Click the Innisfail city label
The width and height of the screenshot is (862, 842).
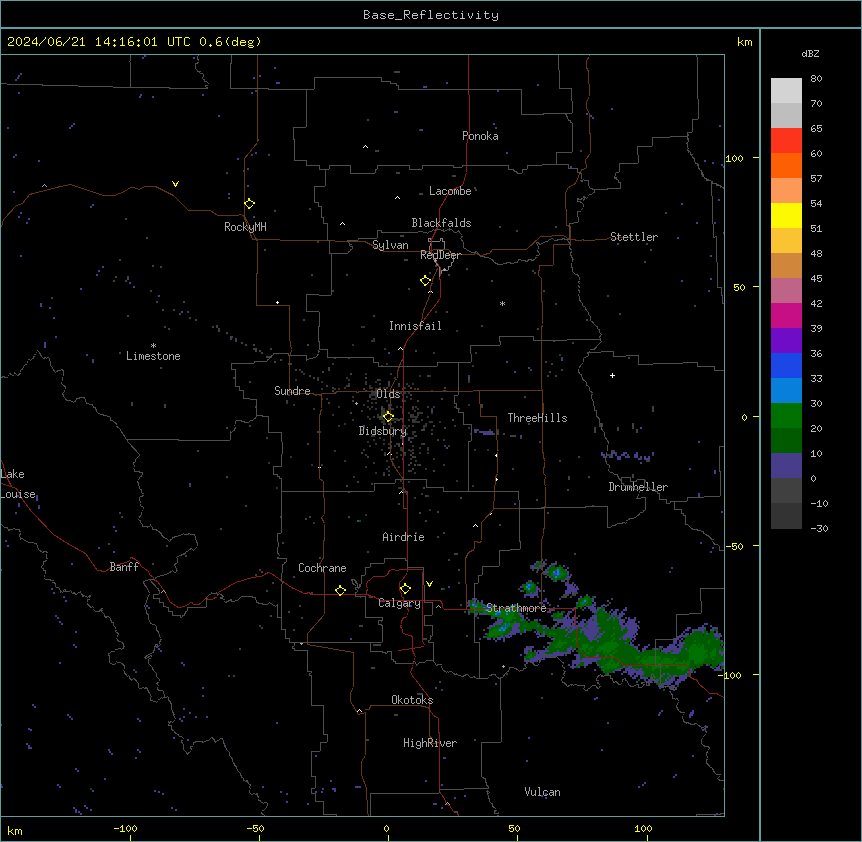click(415, 326)
